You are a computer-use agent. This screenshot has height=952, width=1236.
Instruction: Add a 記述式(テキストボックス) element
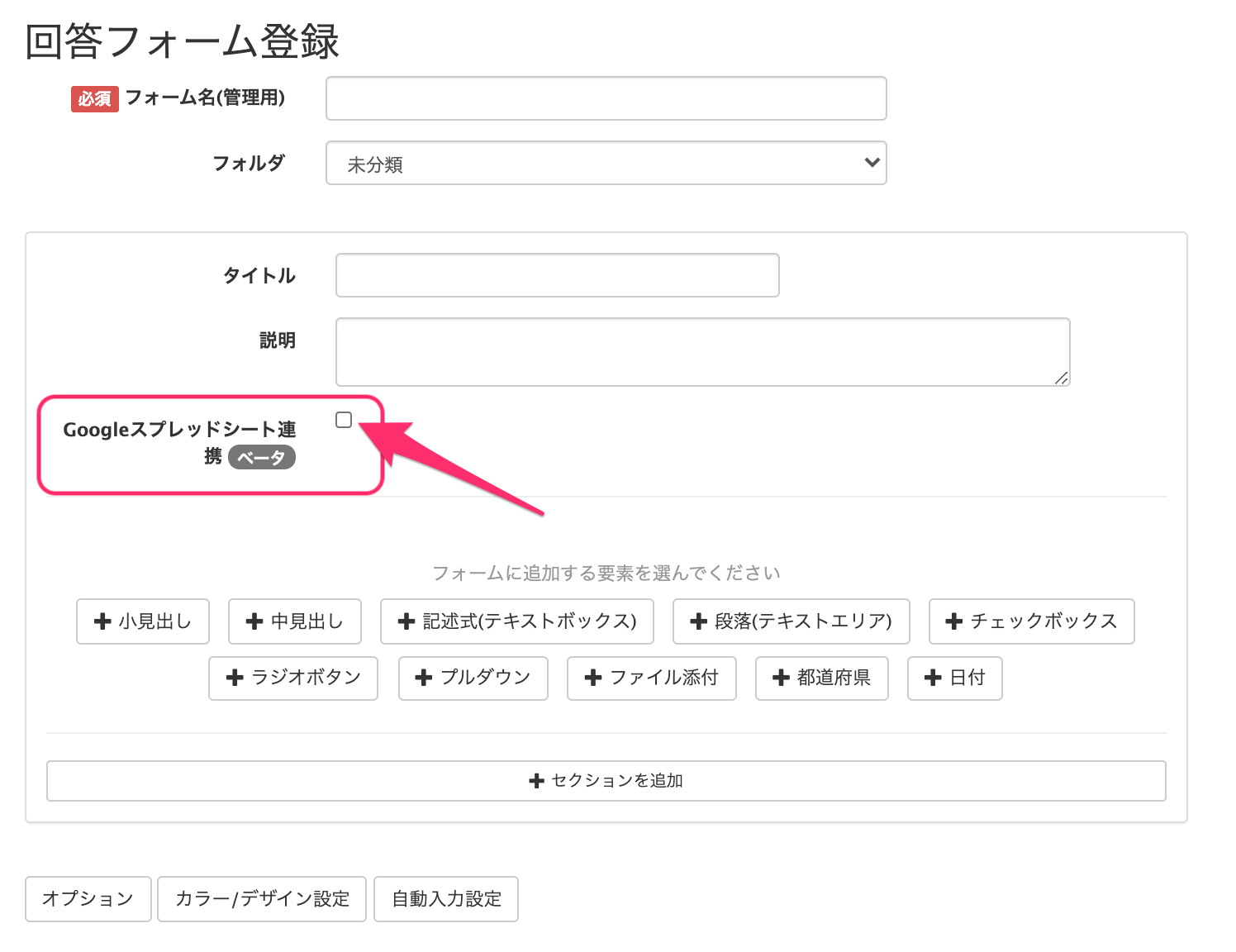517,621
